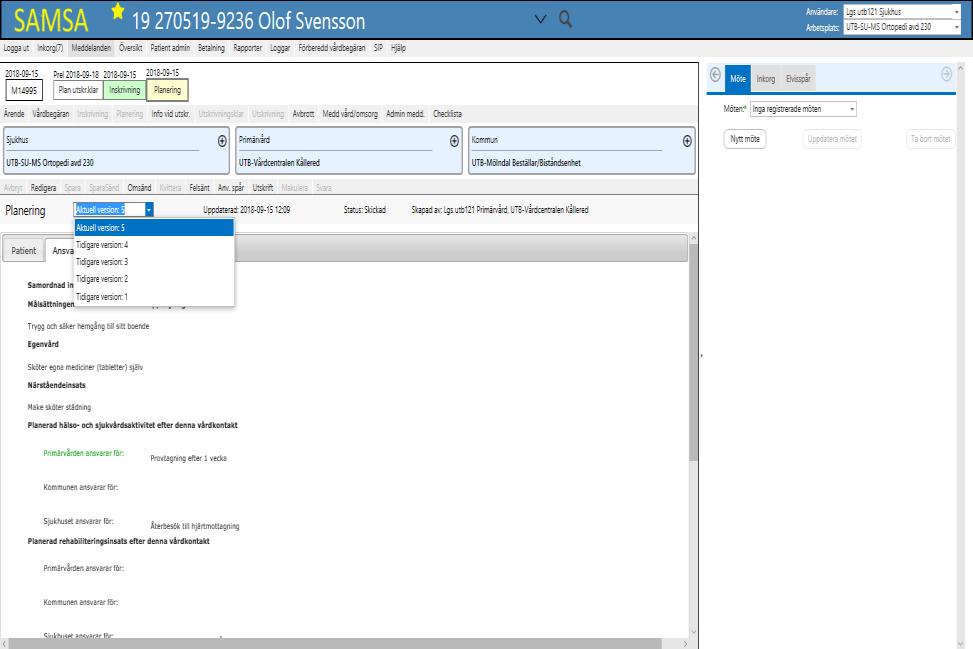The height and width of the screenshot is (649, 973).
Task: Click the right arrow icon in side panel
Action: tap(946, 74)
